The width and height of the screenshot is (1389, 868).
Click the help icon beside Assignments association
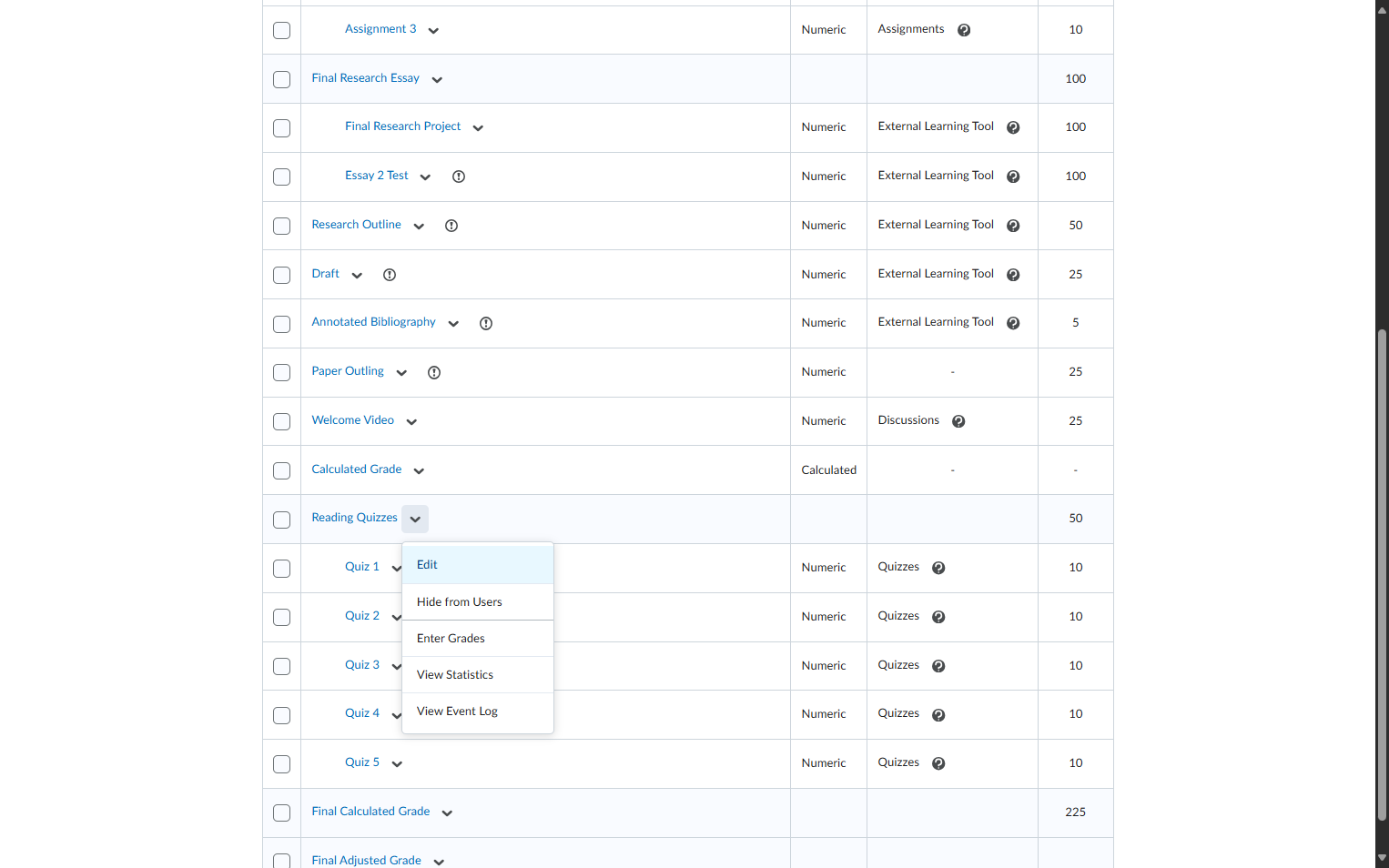coord(964,30)
